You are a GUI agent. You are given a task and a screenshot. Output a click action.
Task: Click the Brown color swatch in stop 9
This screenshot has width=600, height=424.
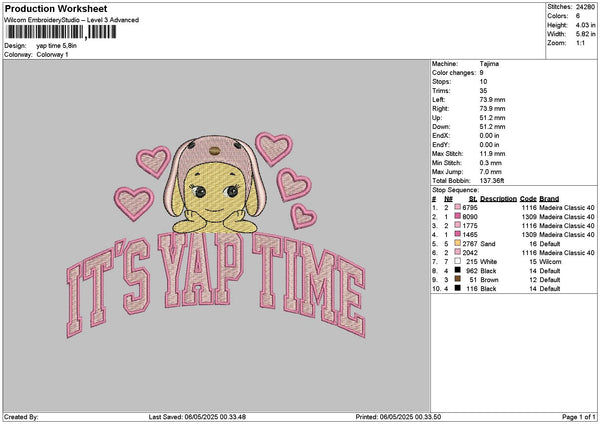click(460, 279)
